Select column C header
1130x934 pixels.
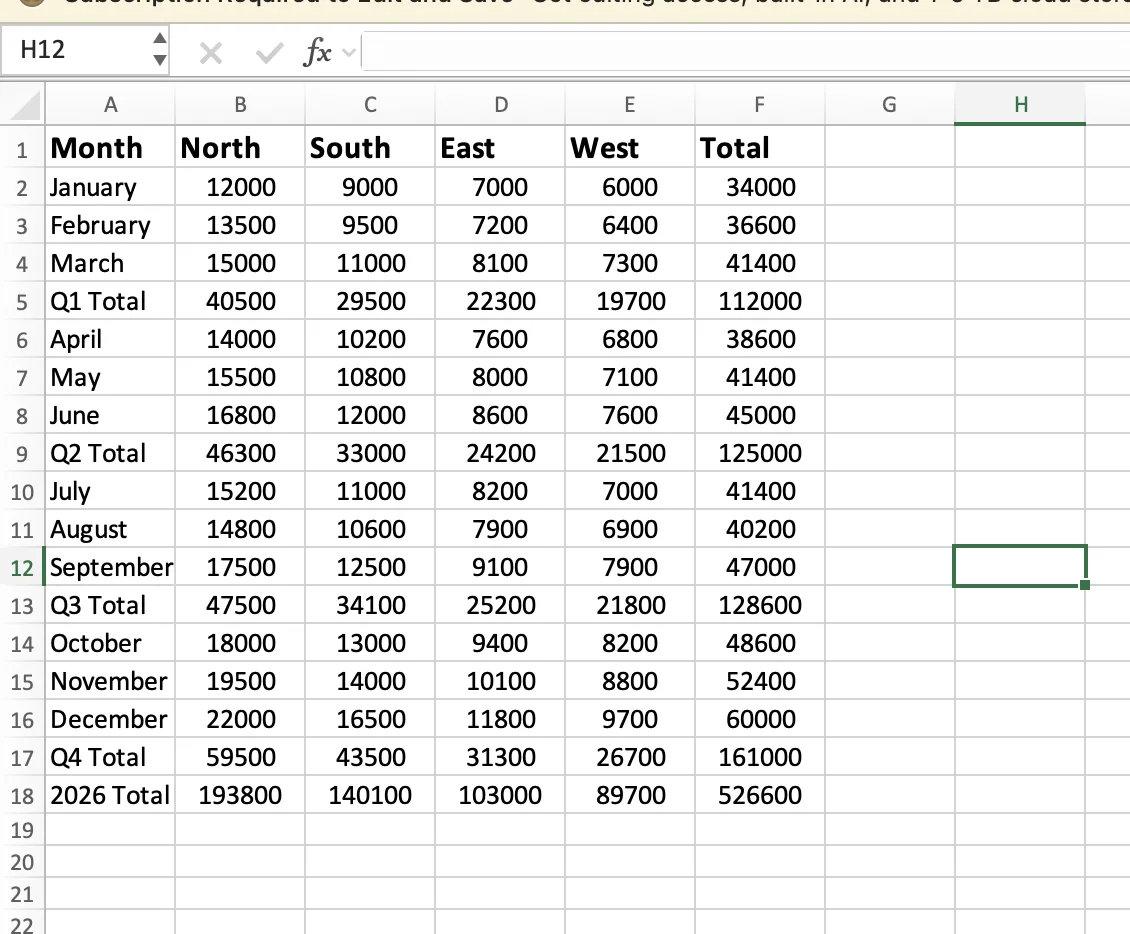(x=370, y=105)
